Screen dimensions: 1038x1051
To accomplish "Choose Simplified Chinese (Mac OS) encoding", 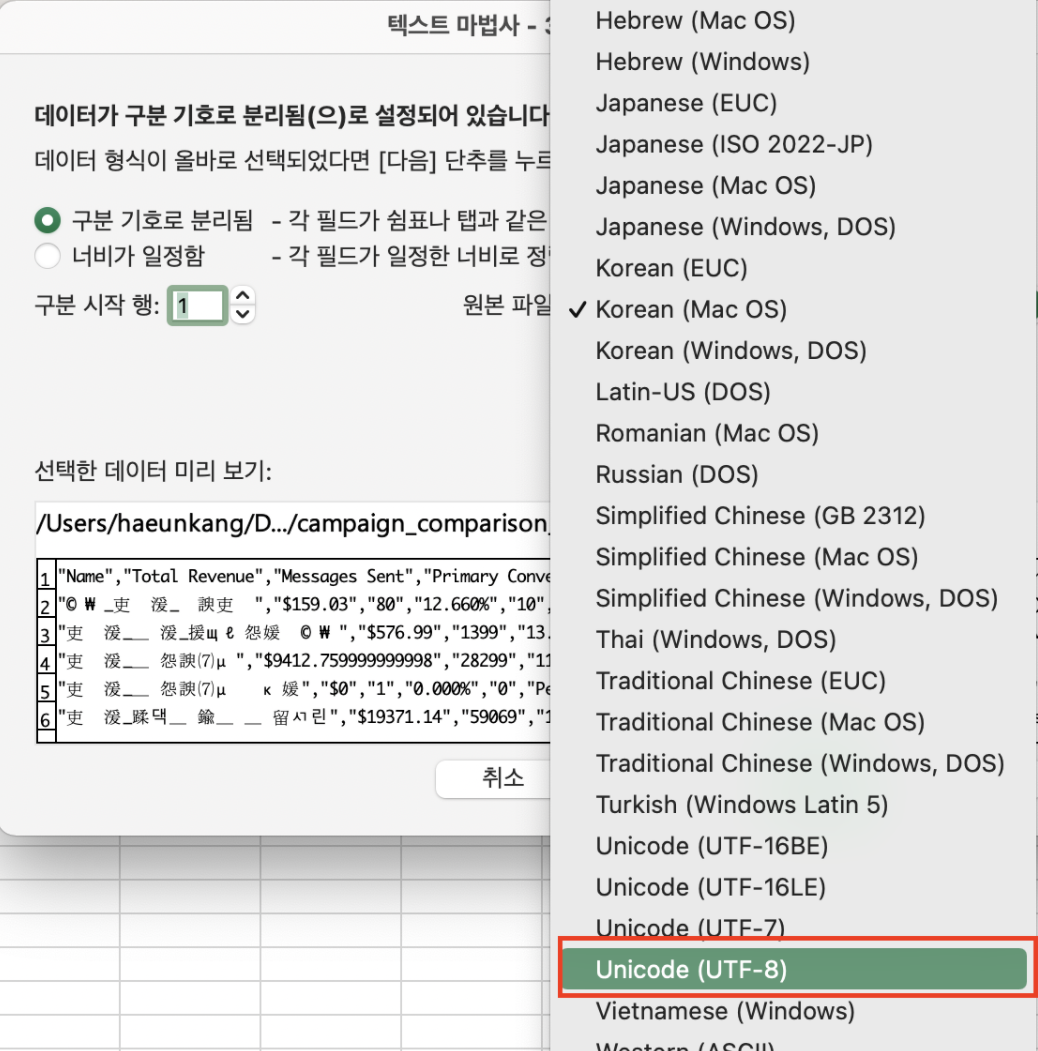I will (x=793, y=558).
